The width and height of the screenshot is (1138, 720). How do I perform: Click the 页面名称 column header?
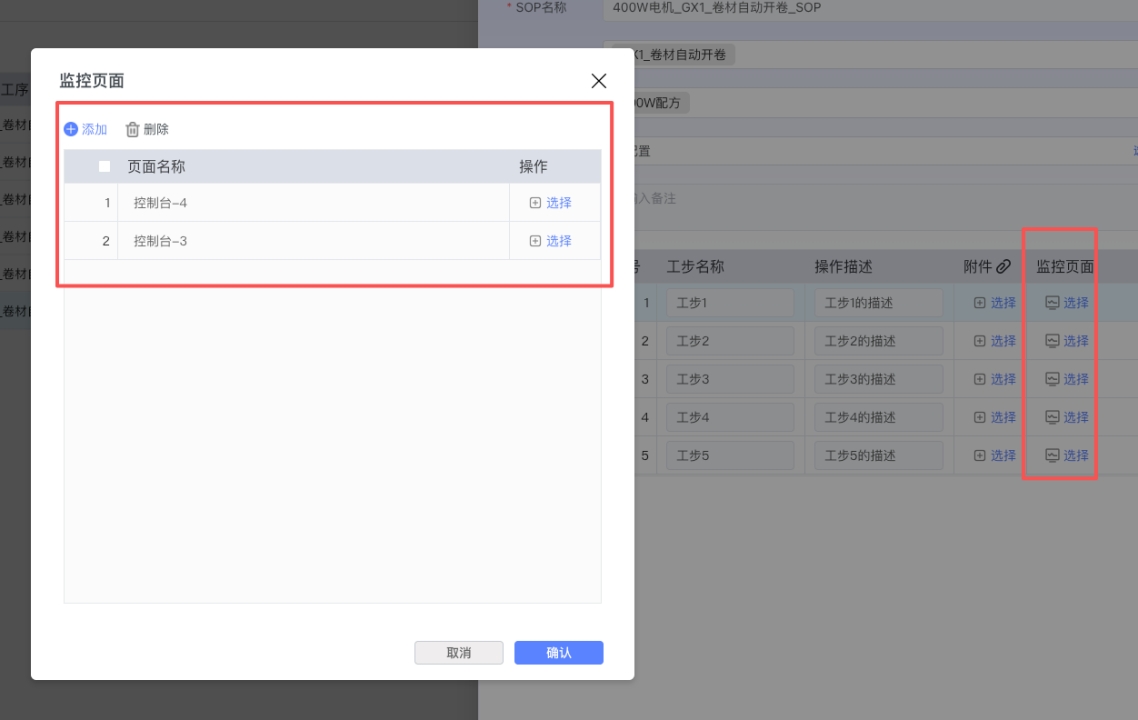[x=156, y=167]
